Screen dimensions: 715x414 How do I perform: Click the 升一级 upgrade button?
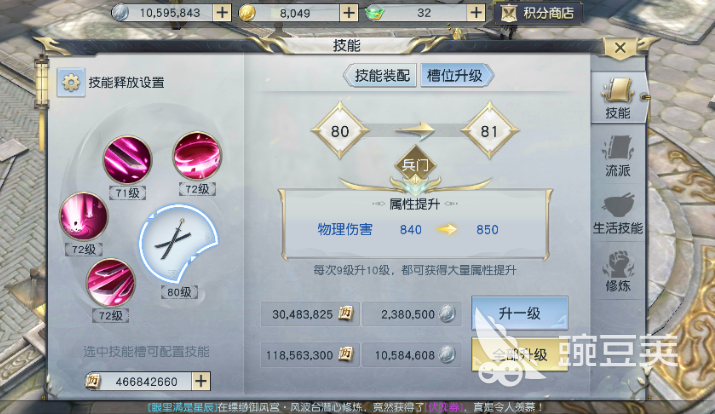[520, 313]
